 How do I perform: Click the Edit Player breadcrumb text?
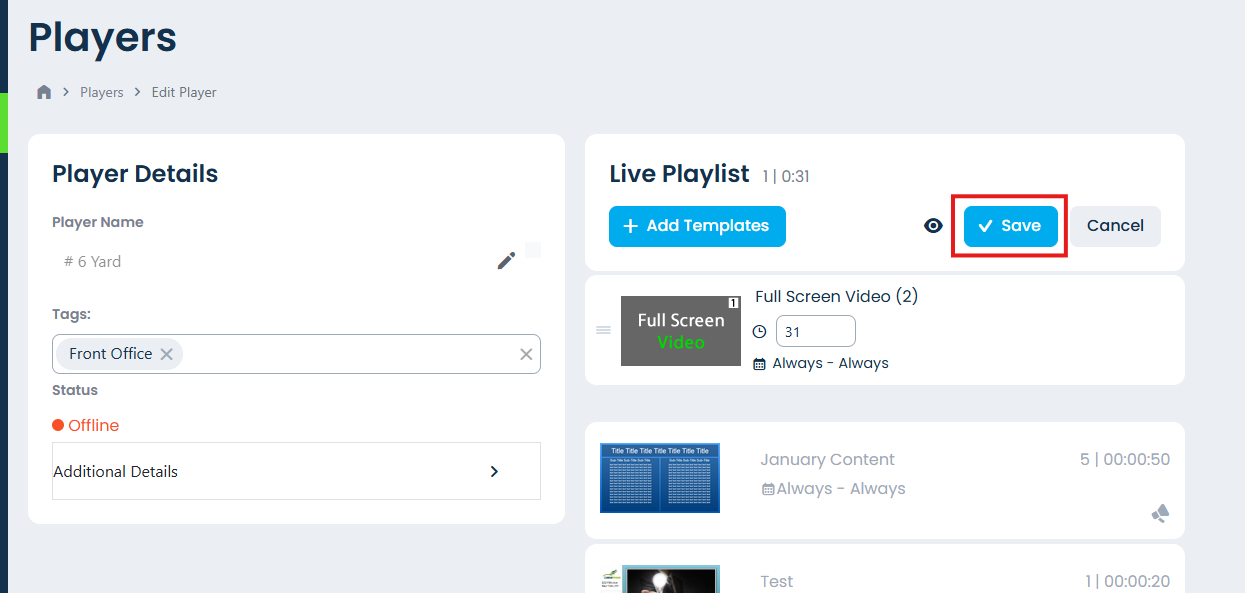(x=184, y=92)
